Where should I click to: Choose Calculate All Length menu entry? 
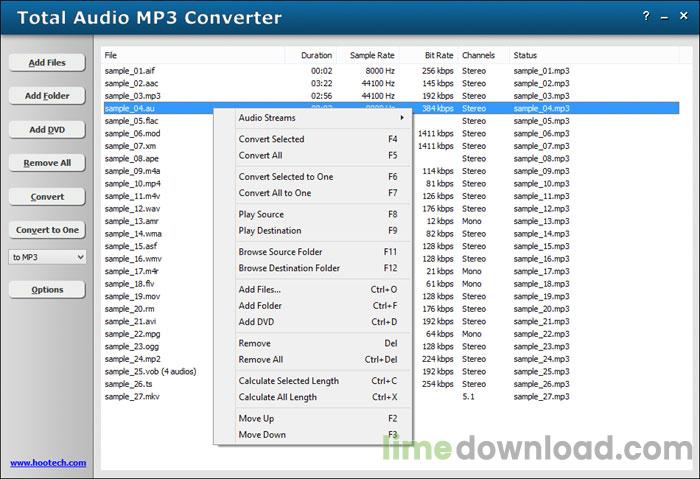point(321,397)
